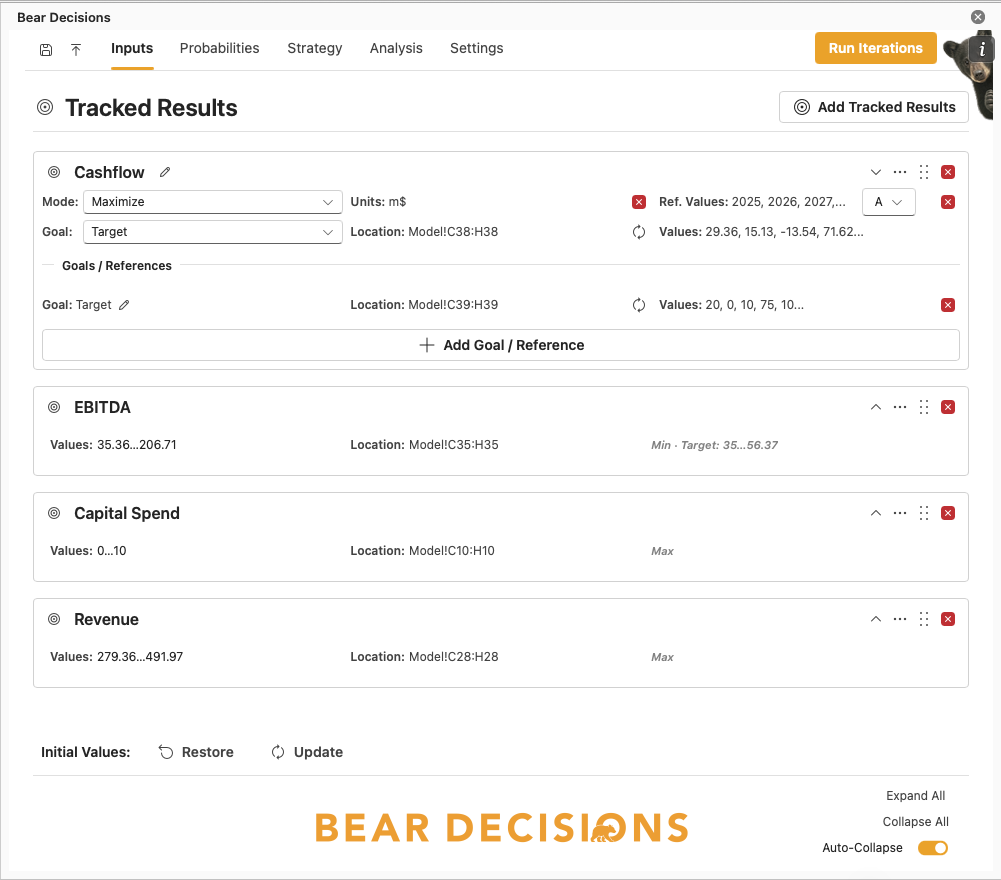
Task: Click the upload arrow icon
Action: point(76,50)
